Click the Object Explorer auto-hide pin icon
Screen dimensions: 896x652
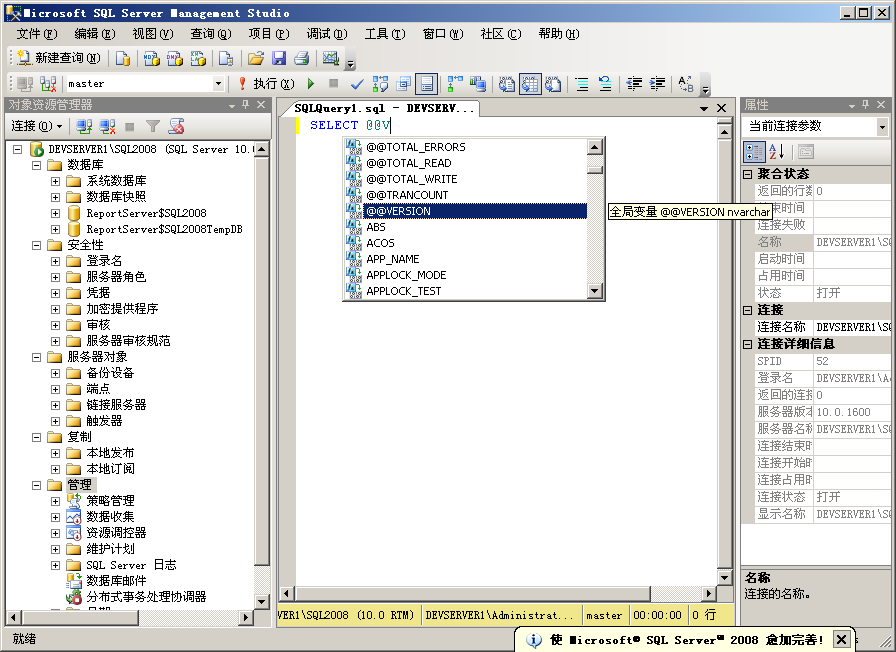click(246, 105)
